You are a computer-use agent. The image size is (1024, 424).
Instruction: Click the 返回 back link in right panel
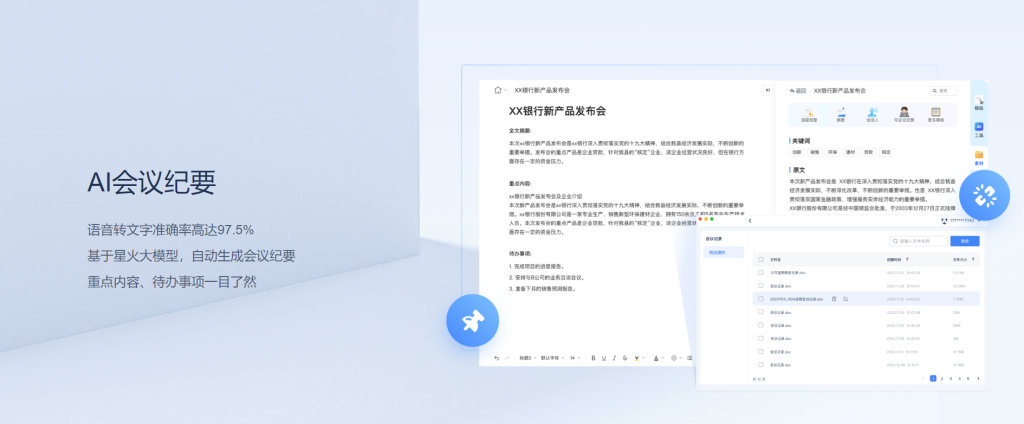(x=798, y=91)
